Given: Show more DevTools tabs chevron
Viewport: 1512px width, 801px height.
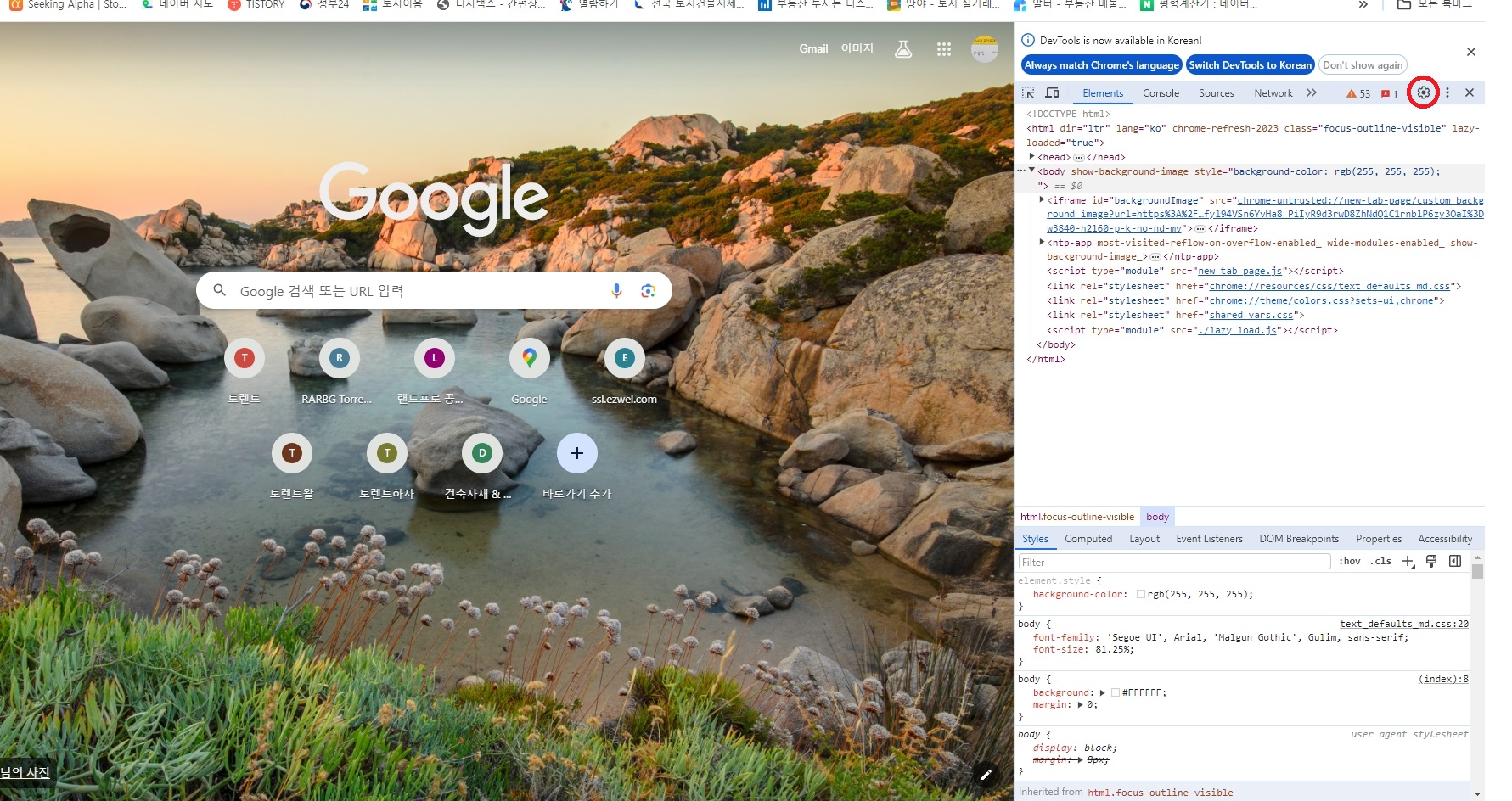Looking at the screenshot, I should click(1312, 92).
